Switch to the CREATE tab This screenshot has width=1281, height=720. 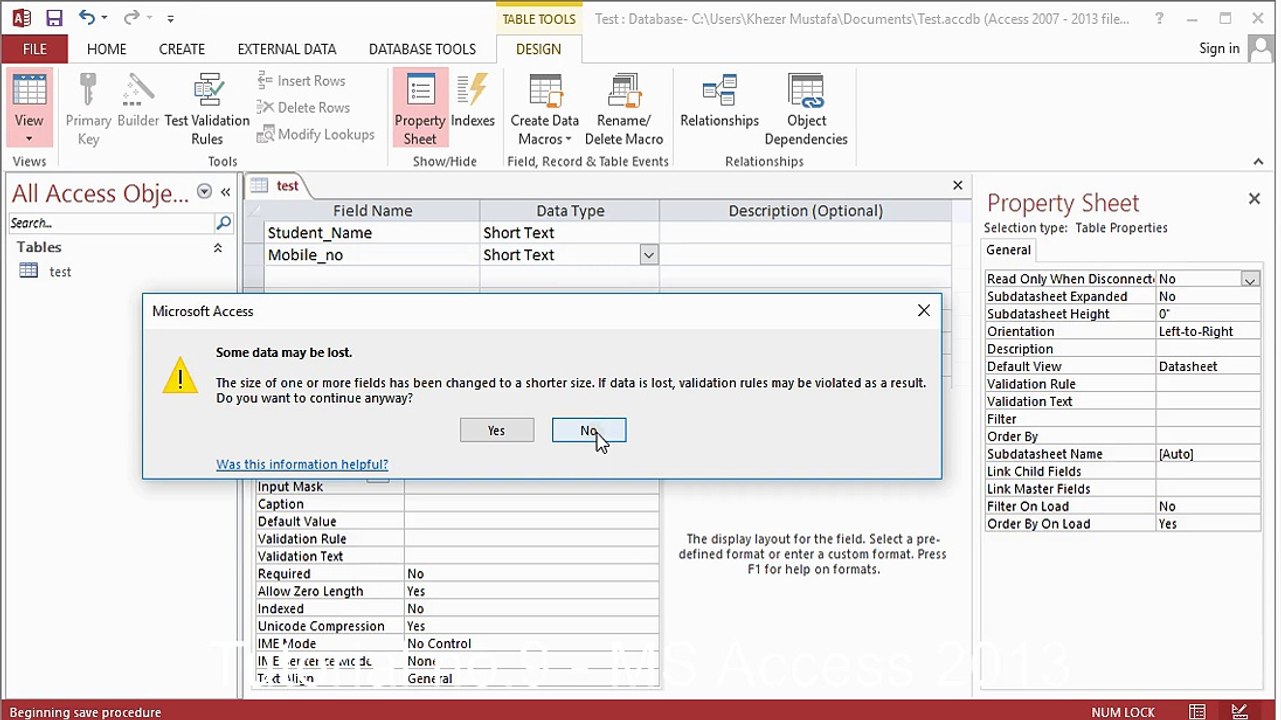point(182,49)
